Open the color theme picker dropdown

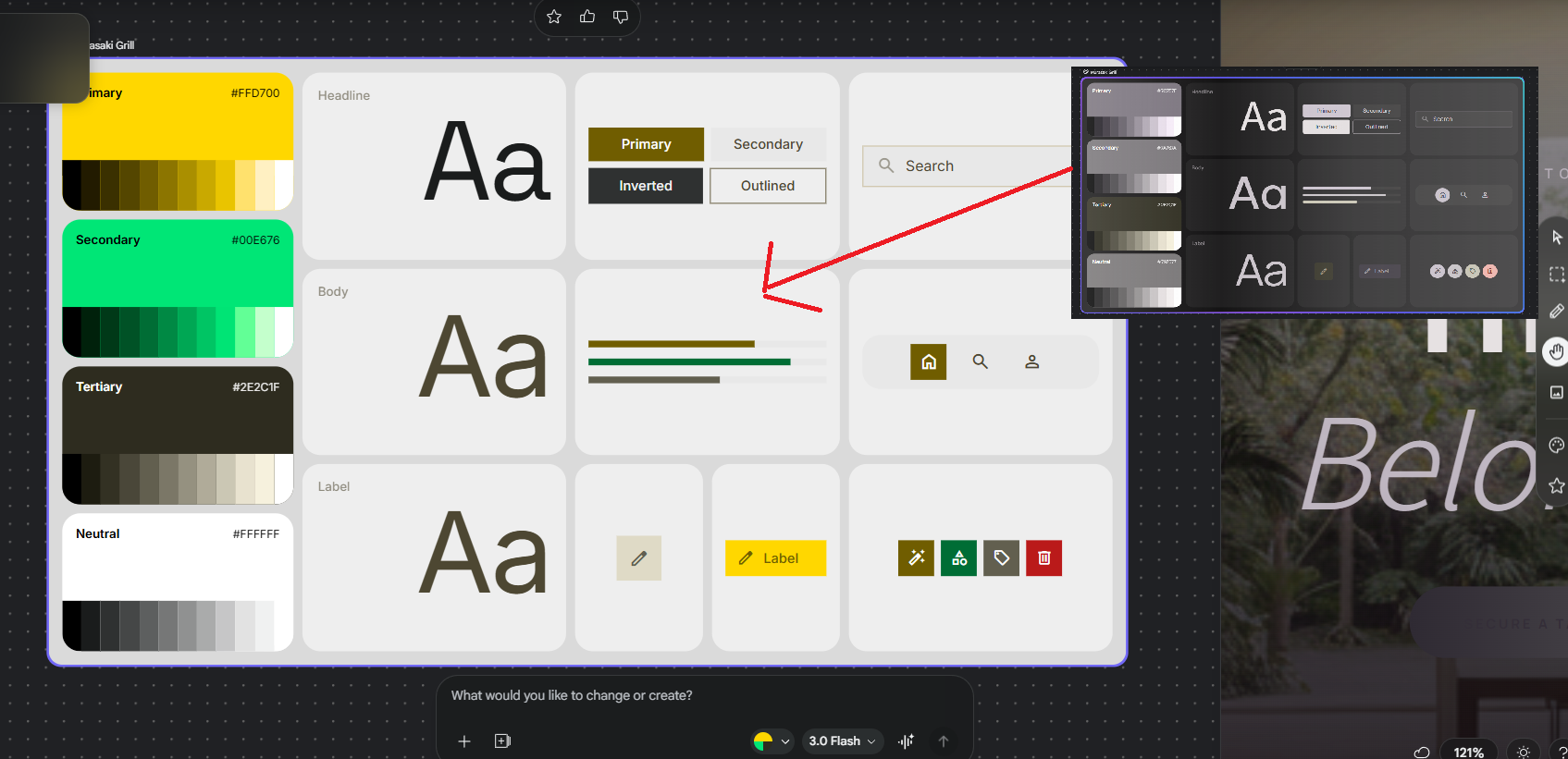tap(772, 741)
